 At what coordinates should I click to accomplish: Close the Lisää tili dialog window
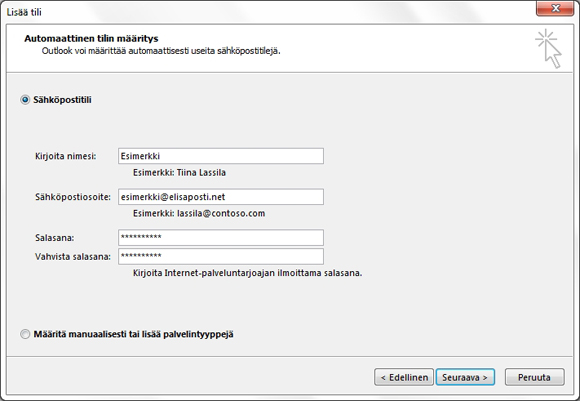click(x=555, y=8)
